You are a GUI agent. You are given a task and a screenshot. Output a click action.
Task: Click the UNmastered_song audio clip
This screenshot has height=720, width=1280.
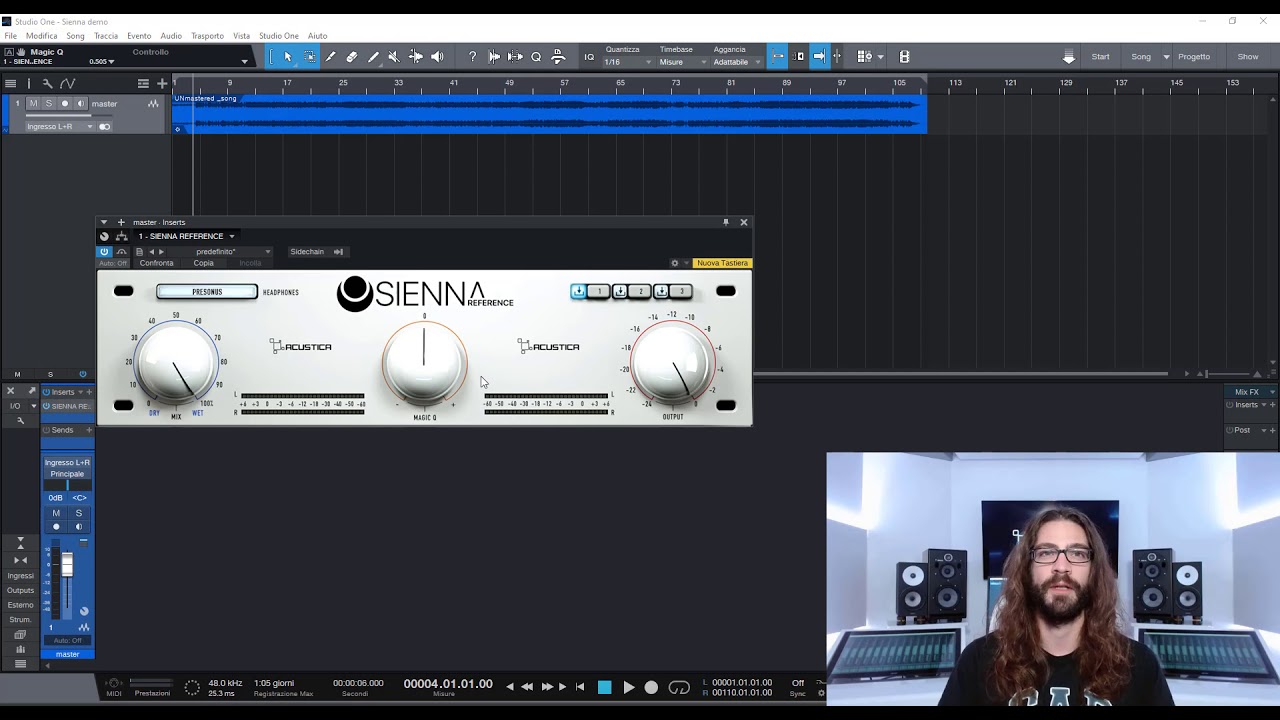coord(550,113)
